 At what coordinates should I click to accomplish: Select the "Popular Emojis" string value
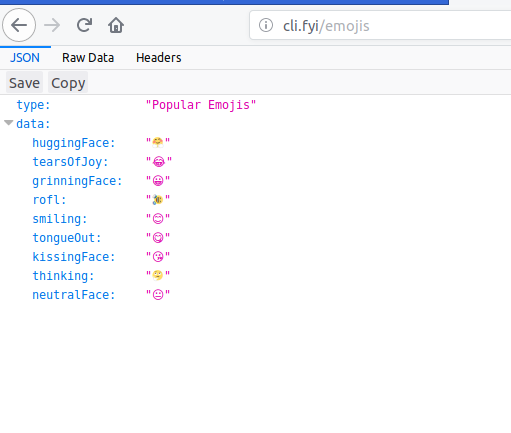tap(201, 105)
